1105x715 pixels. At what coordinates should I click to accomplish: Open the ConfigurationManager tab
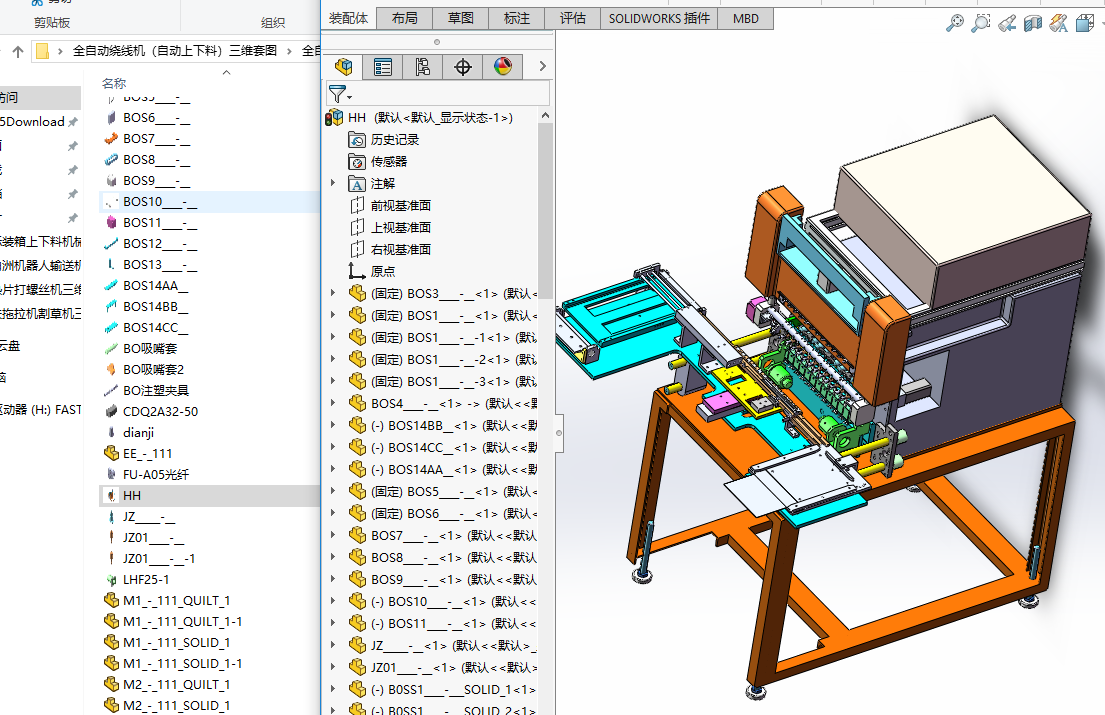[x=423, y=67]
